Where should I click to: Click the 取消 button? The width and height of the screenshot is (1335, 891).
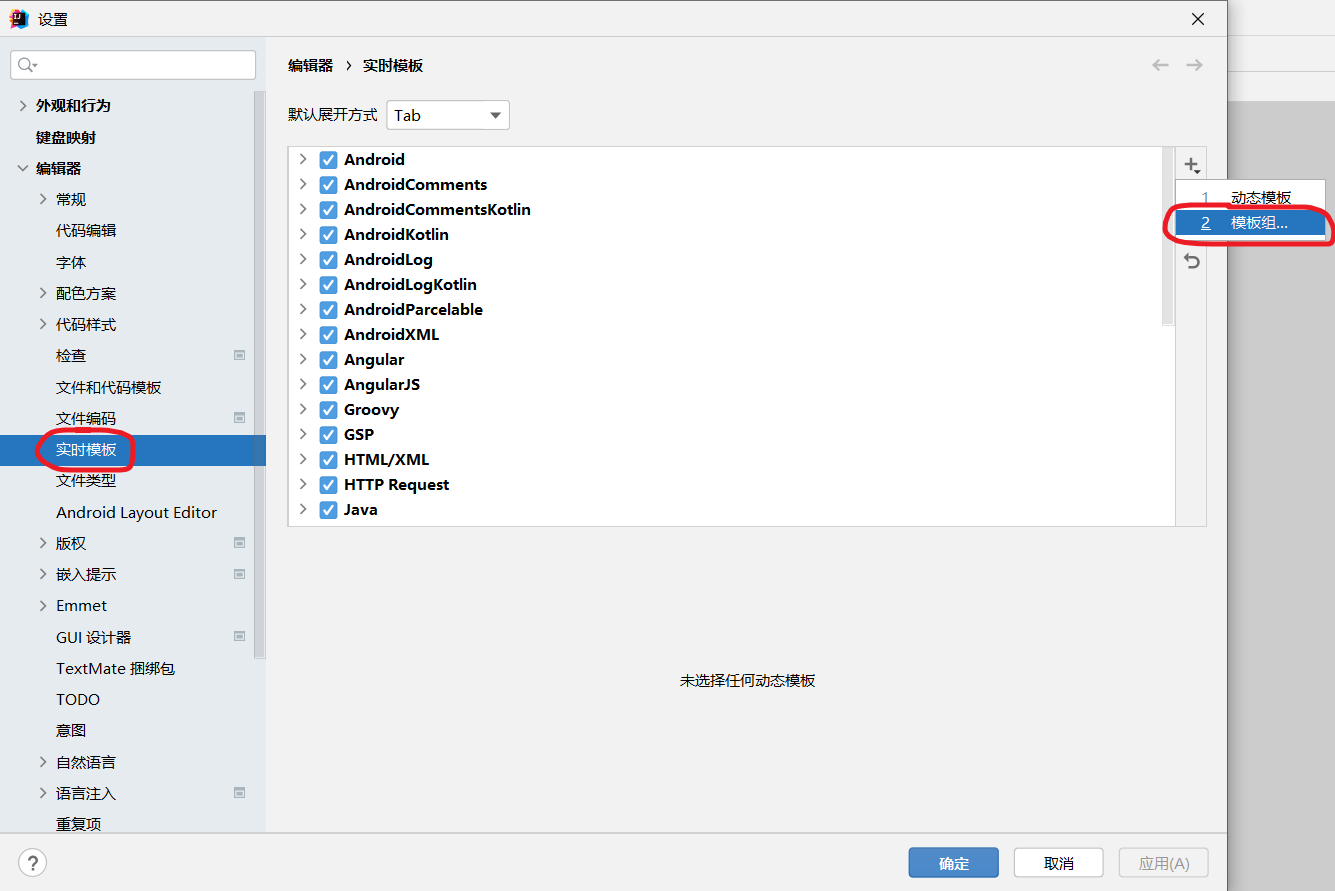[1058, 863]
